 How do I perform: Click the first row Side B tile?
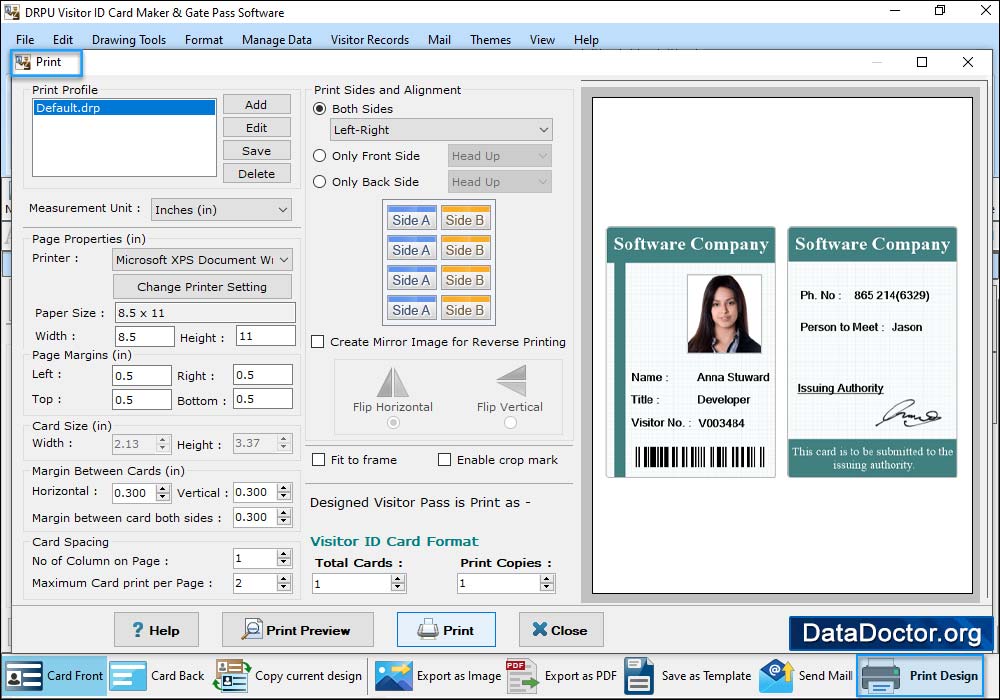click(466, 218)
